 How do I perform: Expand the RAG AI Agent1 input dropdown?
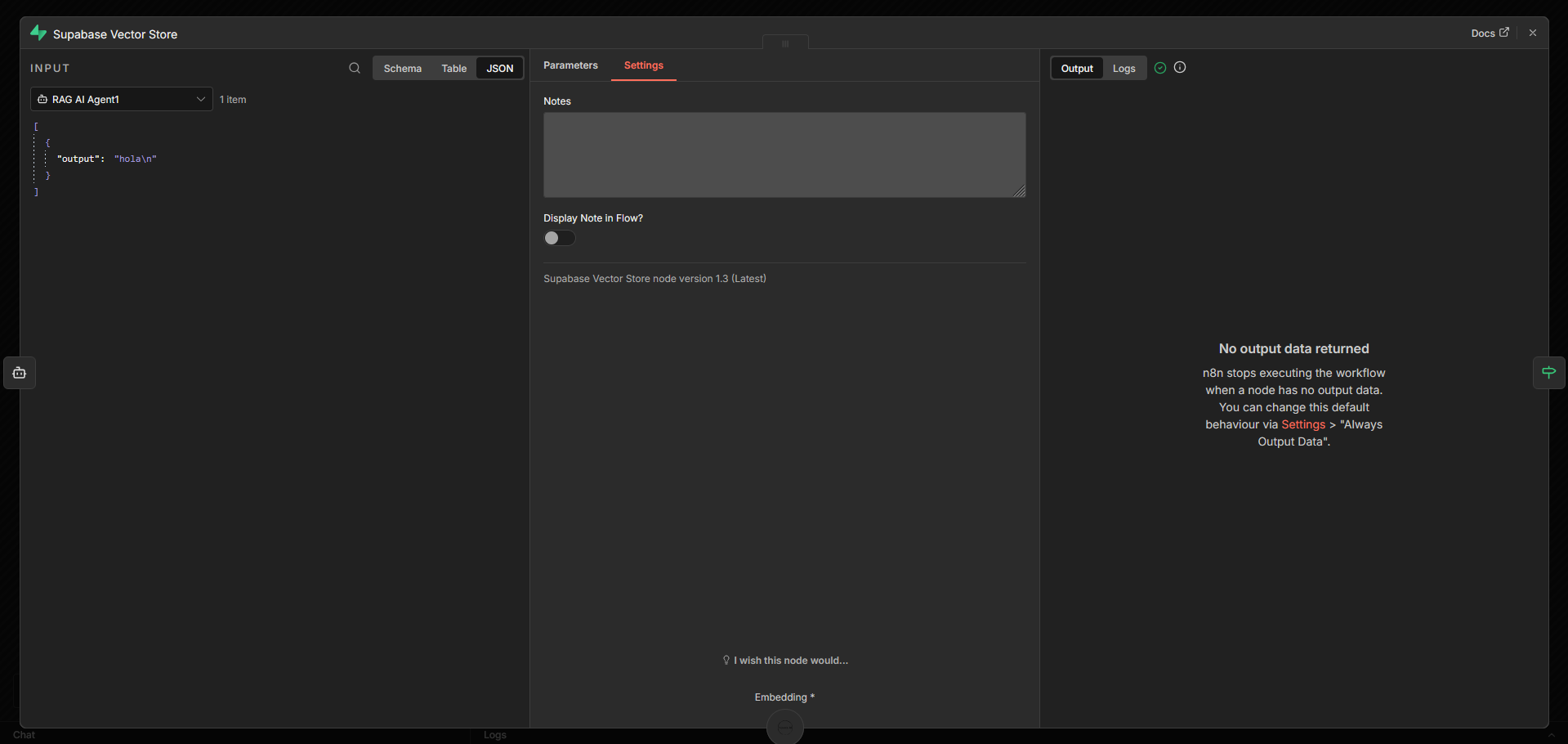pyautogui.click(x=122, y=99)
